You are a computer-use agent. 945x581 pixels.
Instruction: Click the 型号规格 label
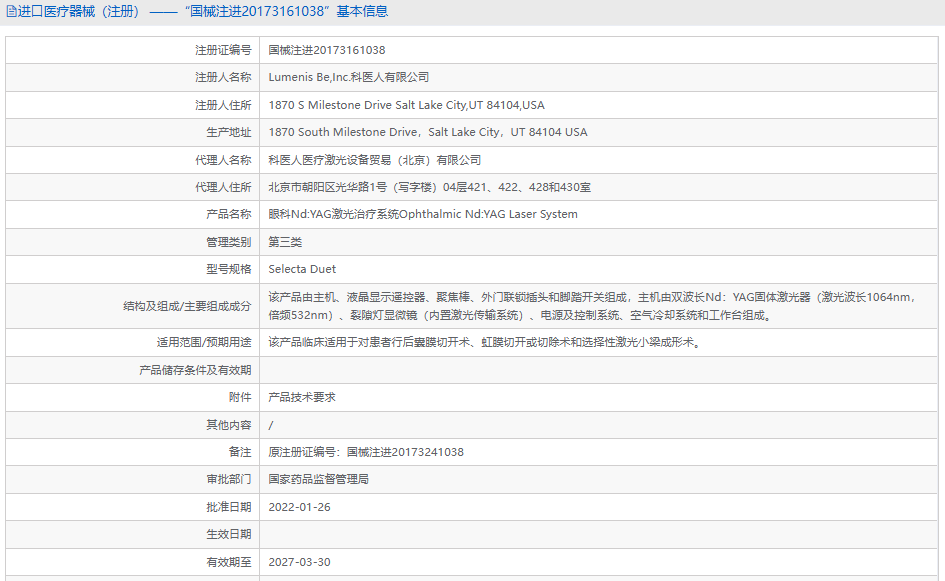pos(228,269)
